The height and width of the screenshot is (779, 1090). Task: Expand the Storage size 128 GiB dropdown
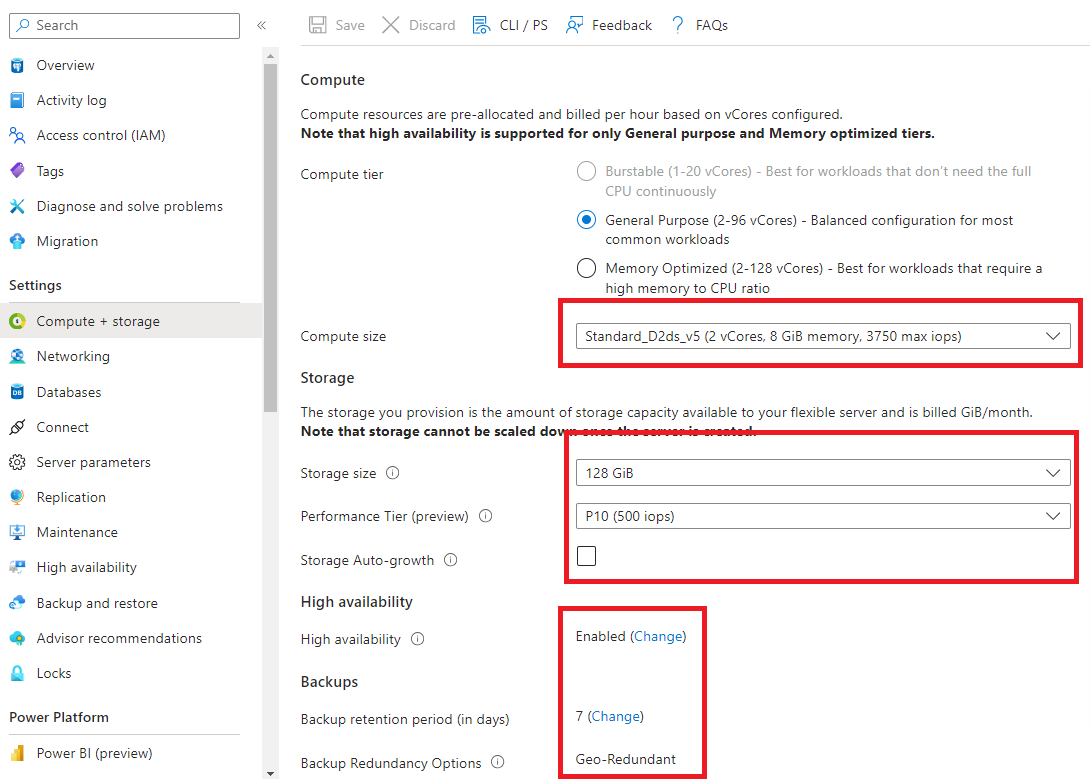click(823, 473)
